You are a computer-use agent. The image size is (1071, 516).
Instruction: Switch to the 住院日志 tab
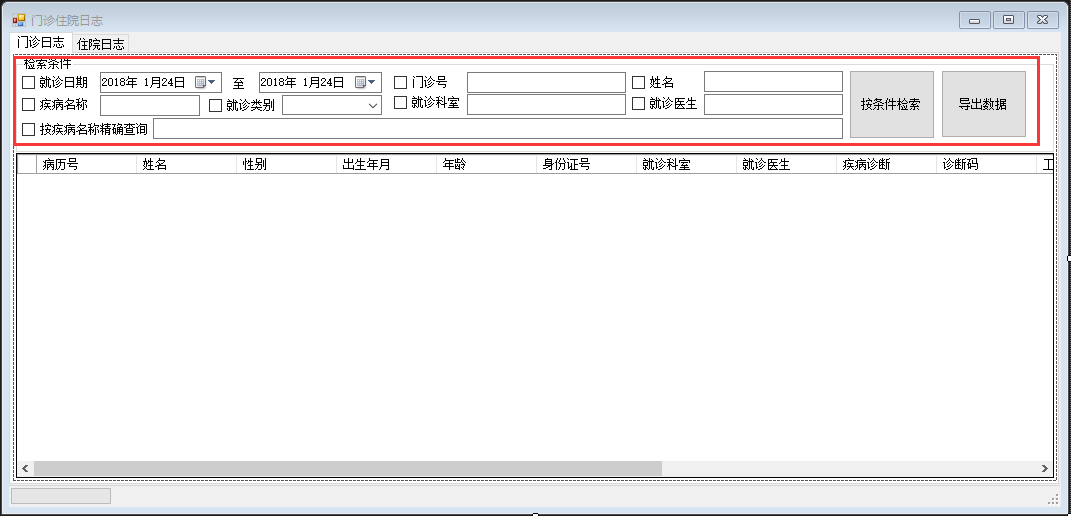[x=100, y=44]
